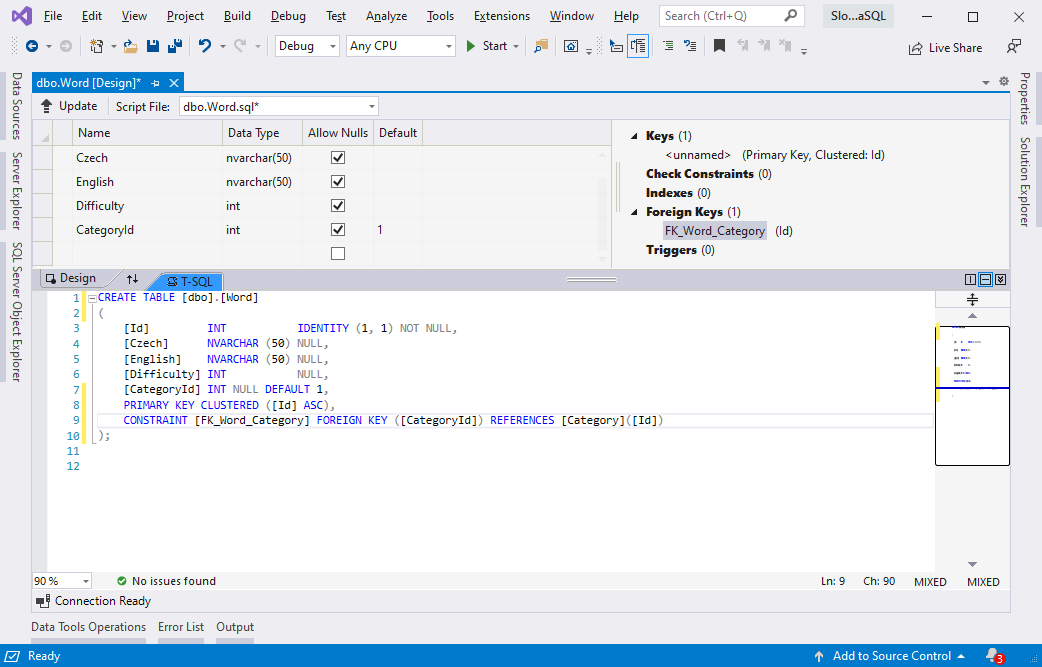Open the File menu
Viewport: 1042px width, 667px height.
[x=52, y=16]
